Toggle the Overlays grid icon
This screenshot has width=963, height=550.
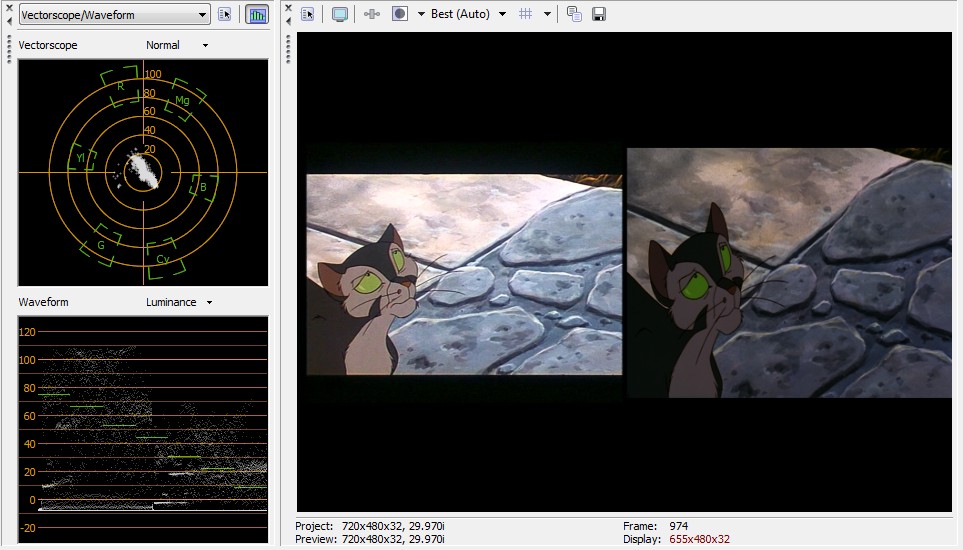[x=526, y=14]
